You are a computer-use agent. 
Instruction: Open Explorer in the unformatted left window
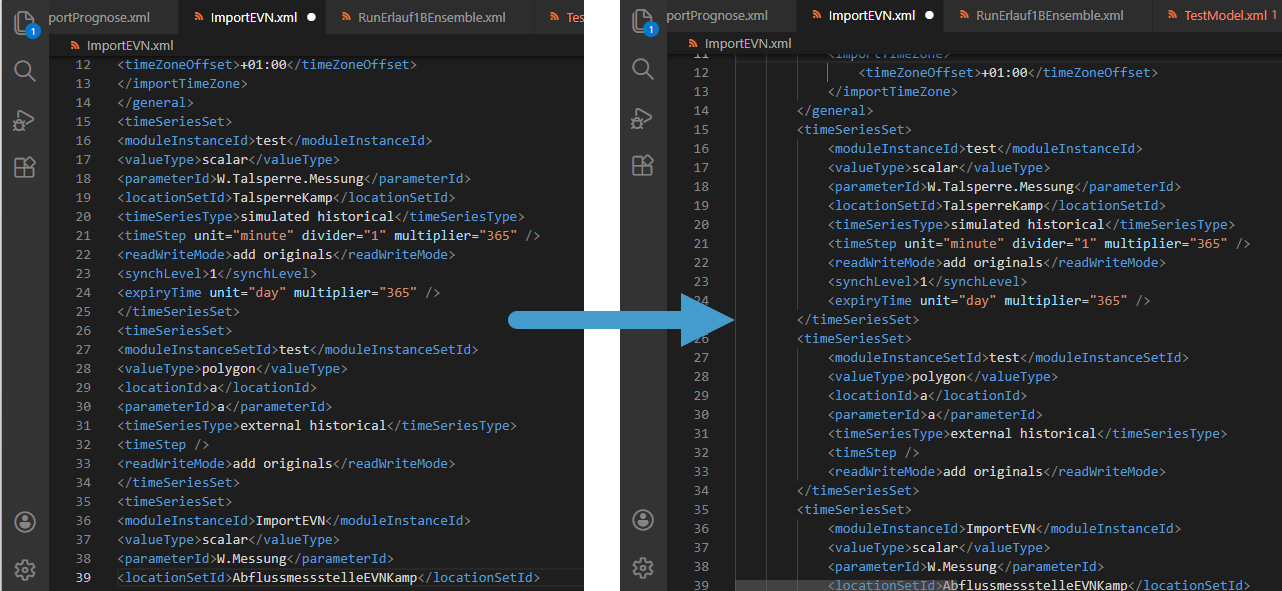[x=25, y=23]
